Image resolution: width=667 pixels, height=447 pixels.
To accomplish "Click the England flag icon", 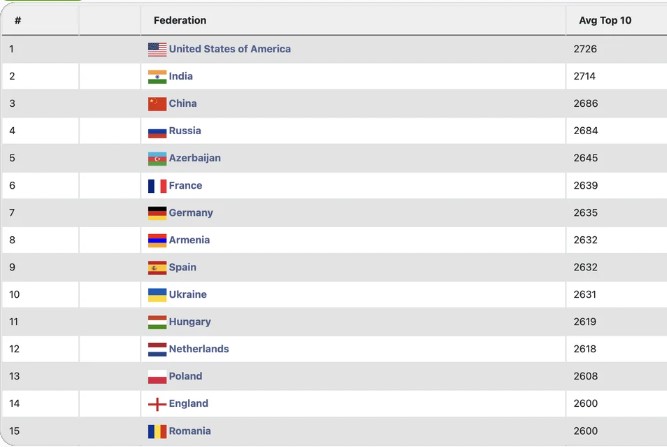I will pos(157,404).
